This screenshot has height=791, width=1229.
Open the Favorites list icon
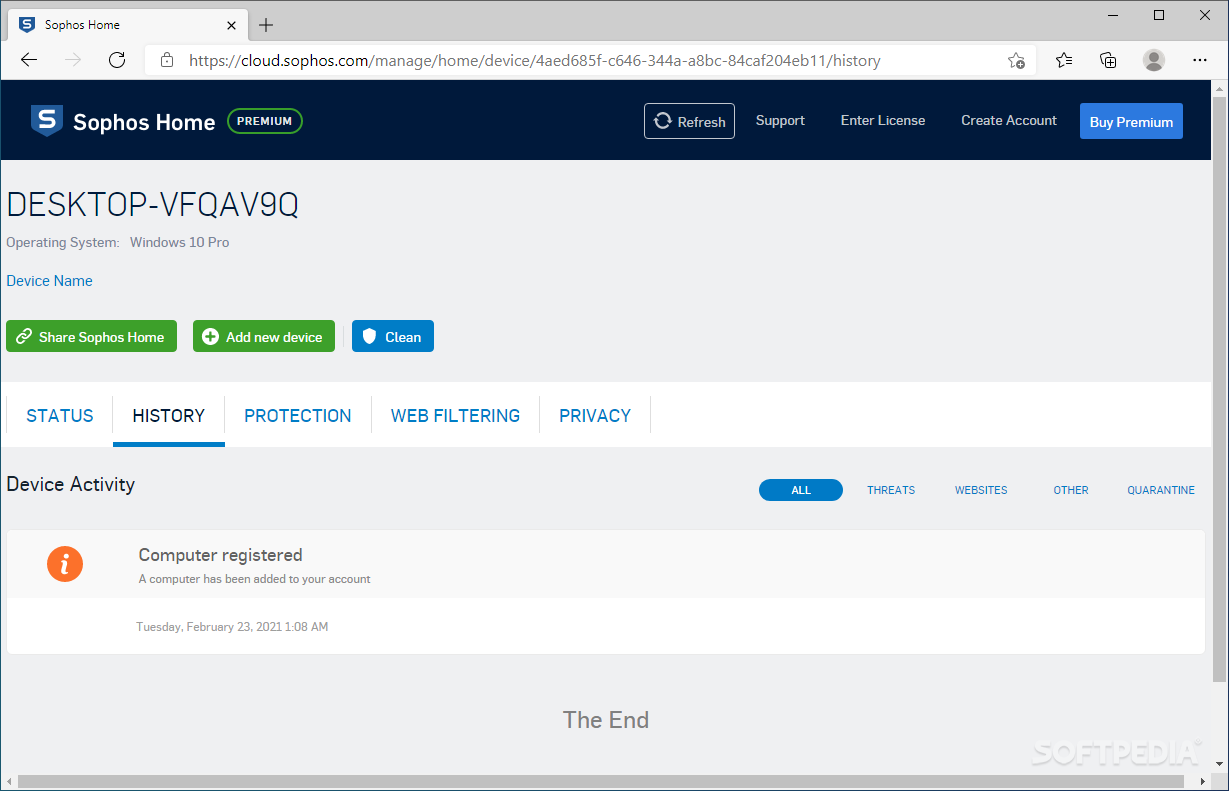click(x=1064, y=60)
